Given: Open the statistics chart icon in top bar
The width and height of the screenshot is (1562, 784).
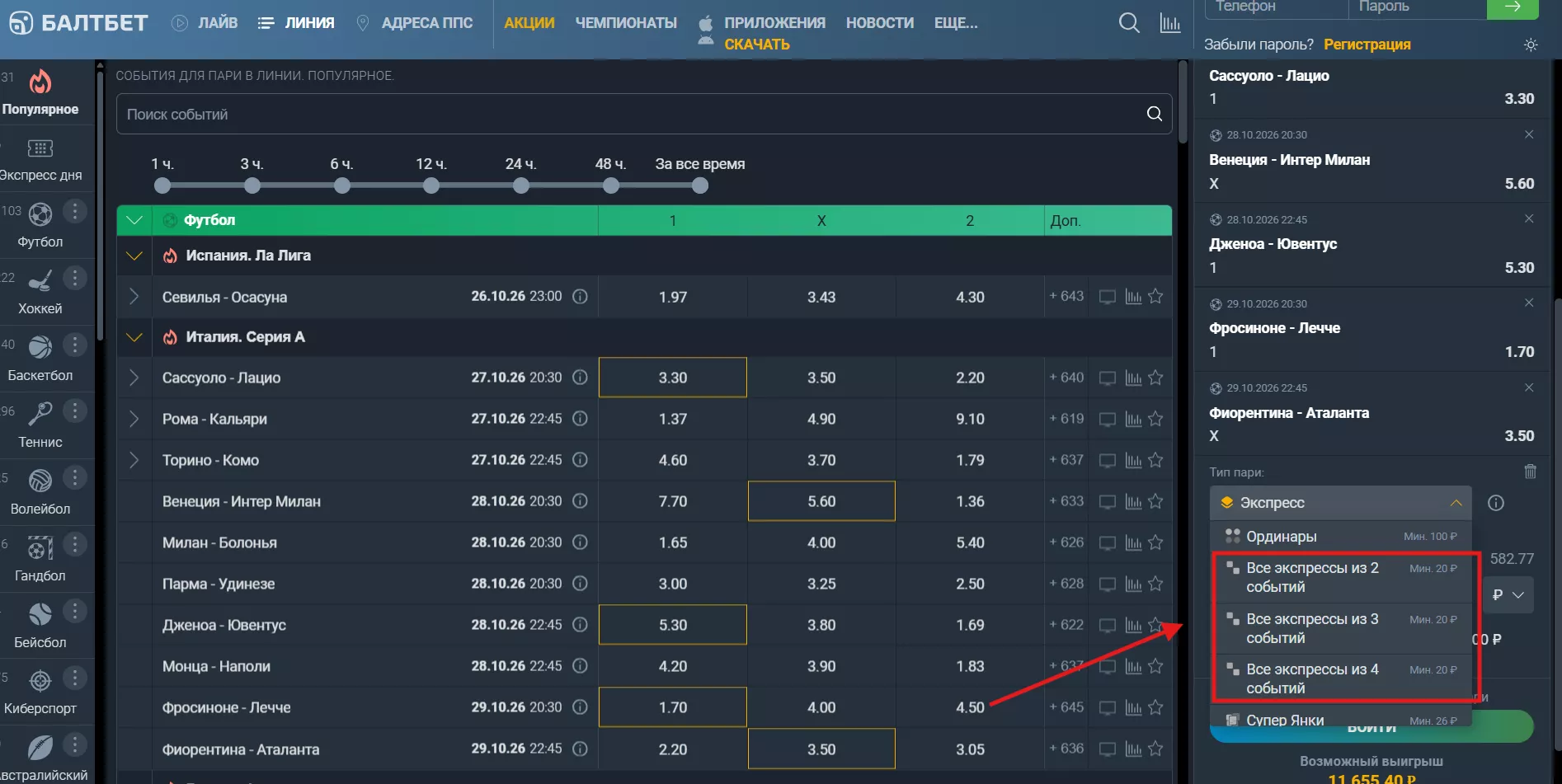Looking at the screenshot, I should (1170, 23).
